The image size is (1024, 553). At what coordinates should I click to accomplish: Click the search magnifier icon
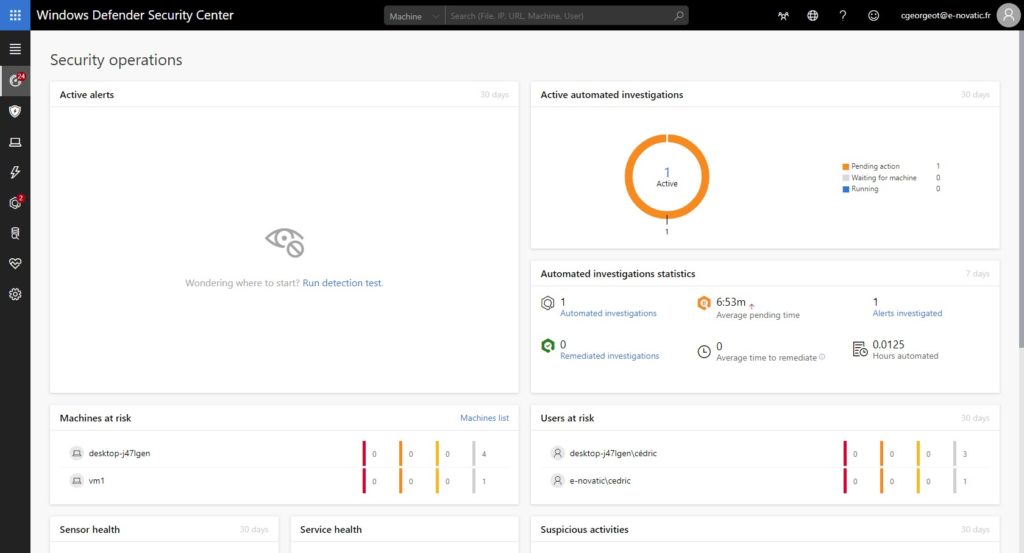pyautogui.click(x=679, y=16)
